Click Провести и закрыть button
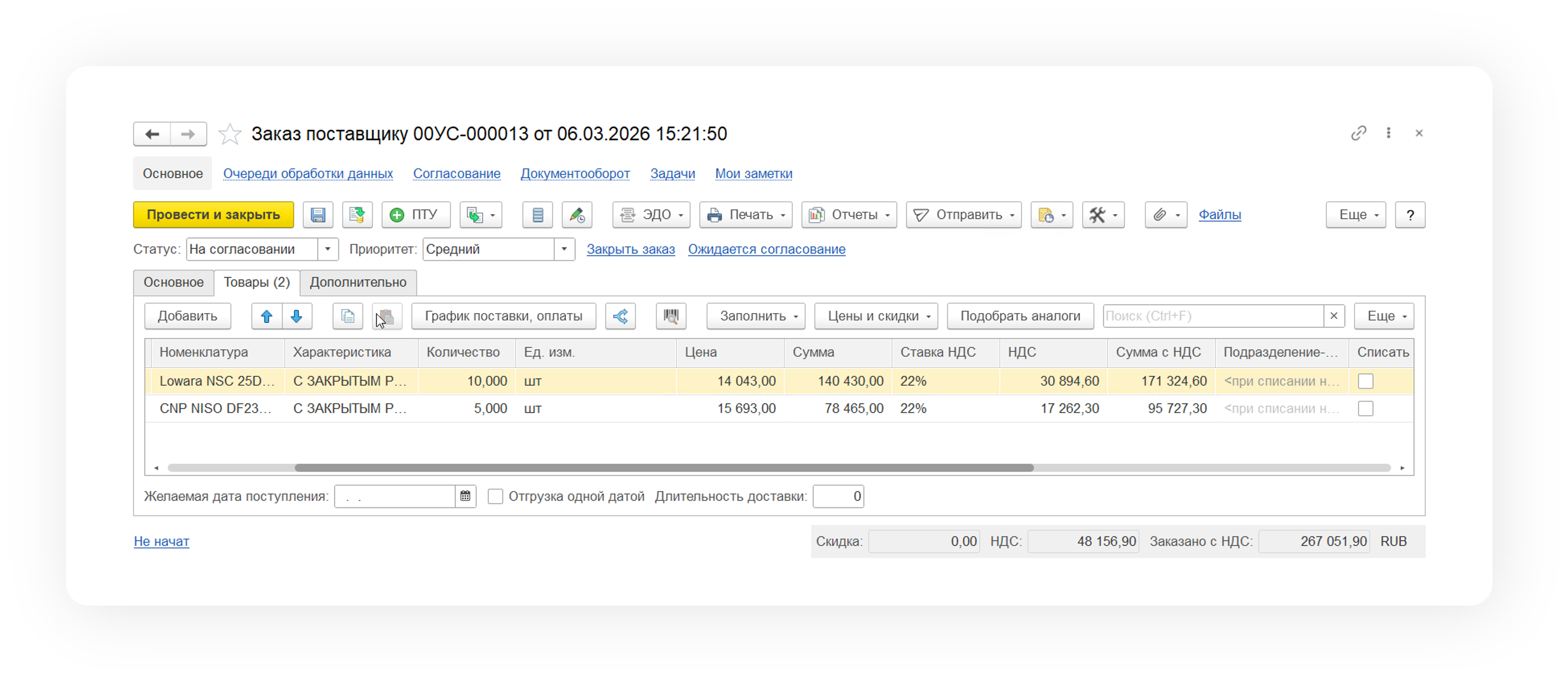 pyautogui.click(x=213, y=215)
